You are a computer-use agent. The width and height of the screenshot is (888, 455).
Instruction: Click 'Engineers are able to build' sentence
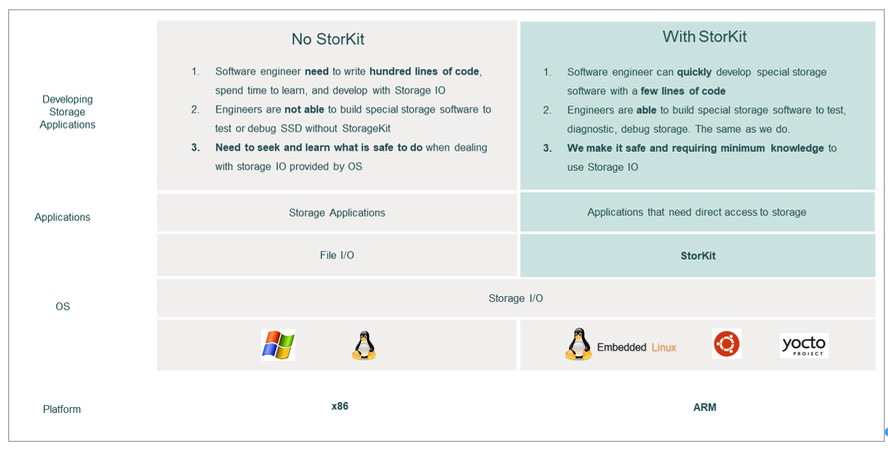tap(707, 120)
